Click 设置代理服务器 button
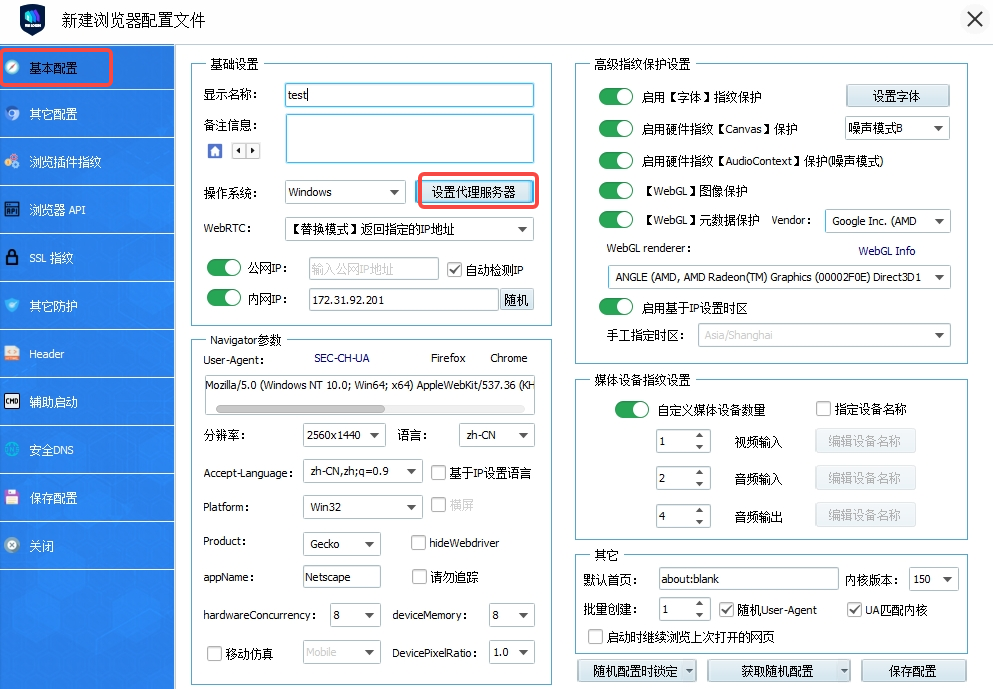The image size is (993, 689). pos(474,191)
